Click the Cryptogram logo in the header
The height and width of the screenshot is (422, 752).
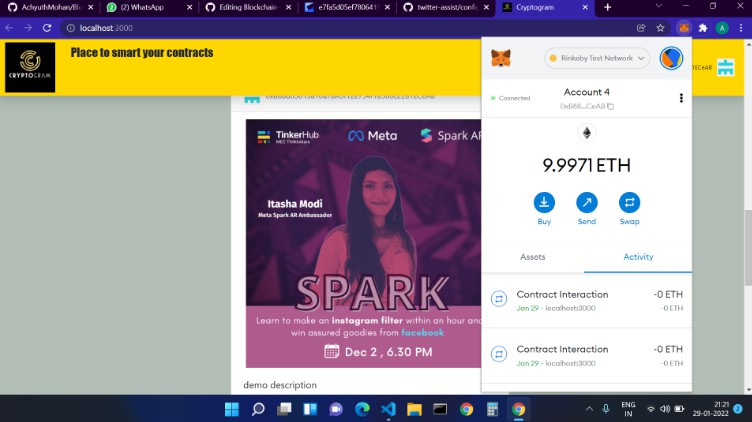click(x=30, y=67)
